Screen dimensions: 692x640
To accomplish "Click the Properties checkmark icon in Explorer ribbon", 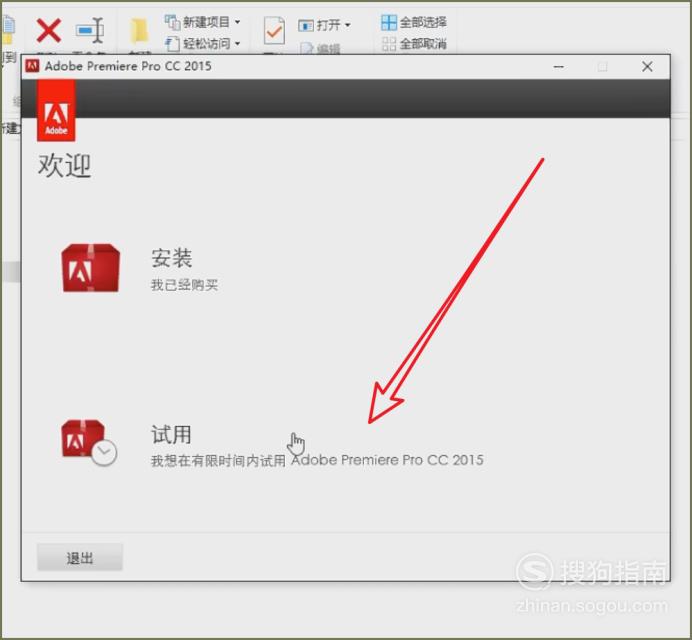I will pyautogui.click(x=274, y=31).
